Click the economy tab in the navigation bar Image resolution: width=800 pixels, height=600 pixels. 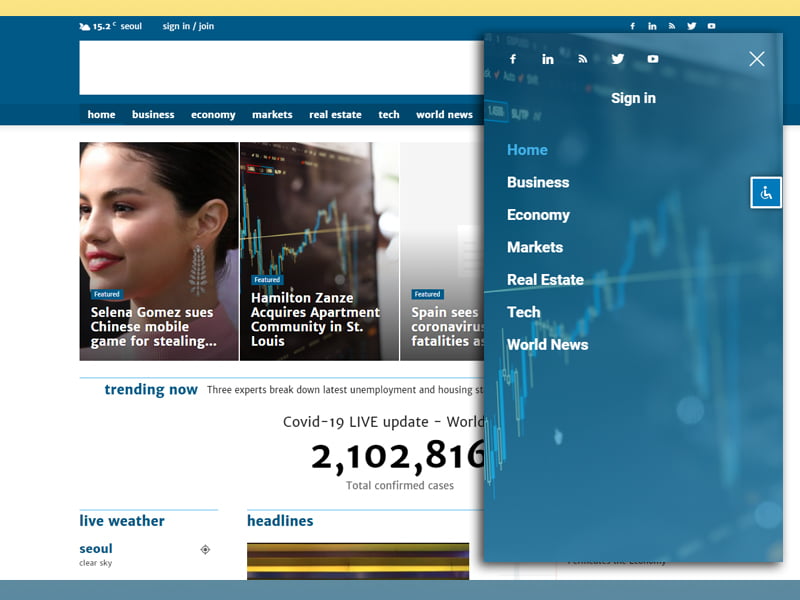click(x=213, y=115)
